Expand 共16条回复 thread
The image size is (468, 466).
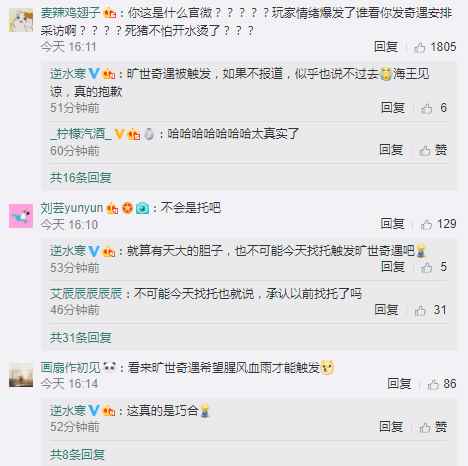coord(80,177)
